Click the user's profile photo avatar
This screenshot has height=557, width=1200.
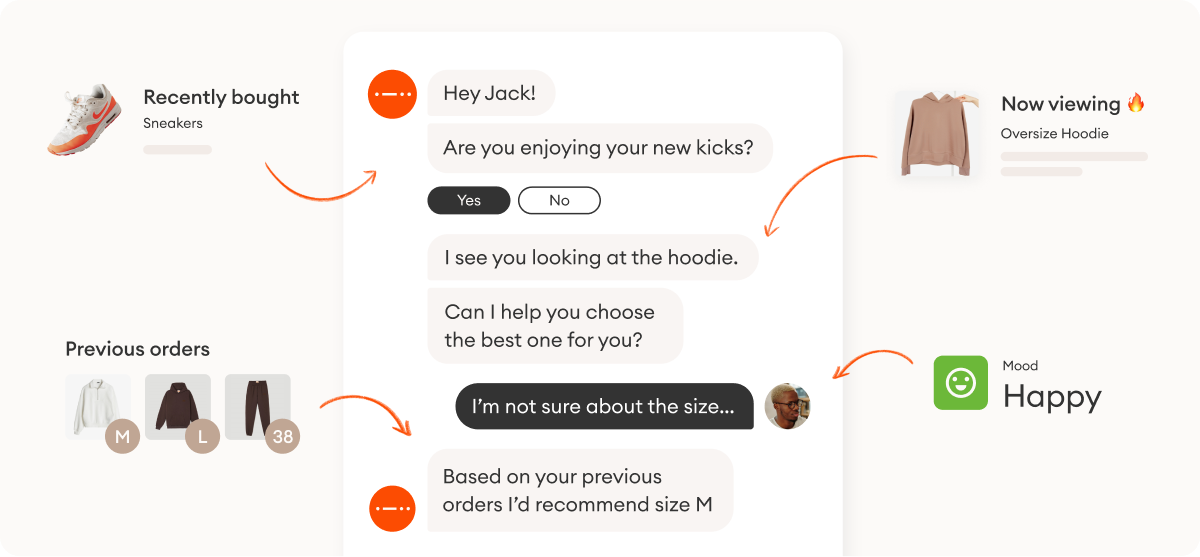(x=787, y=407)
